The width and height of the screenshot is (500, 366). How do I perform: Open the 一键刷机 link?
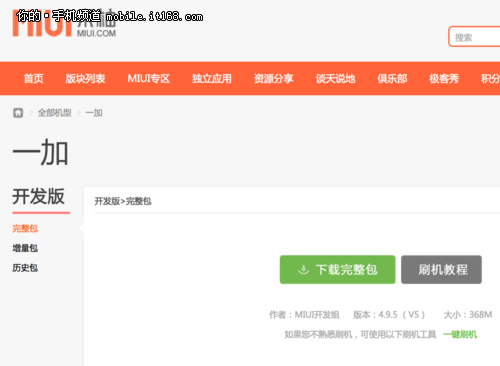(x=460, y=334)
